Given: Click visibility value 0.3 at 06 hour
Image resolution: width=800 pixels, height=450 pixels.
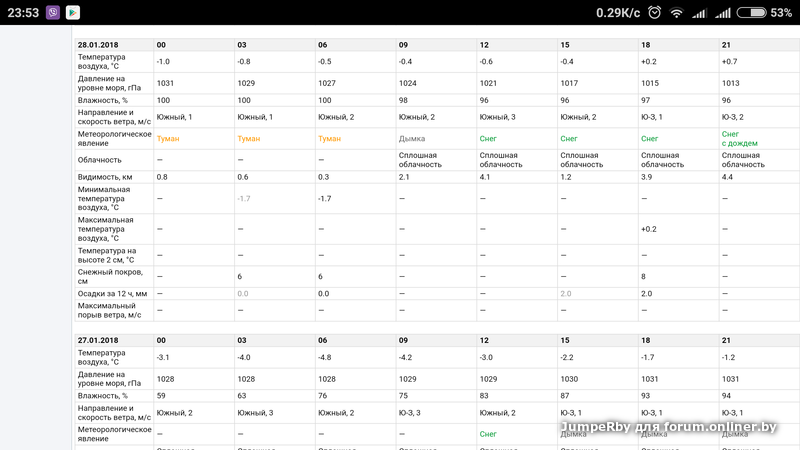Looking at the screenshot, I should pyautogui.click(x=323, y=177).
